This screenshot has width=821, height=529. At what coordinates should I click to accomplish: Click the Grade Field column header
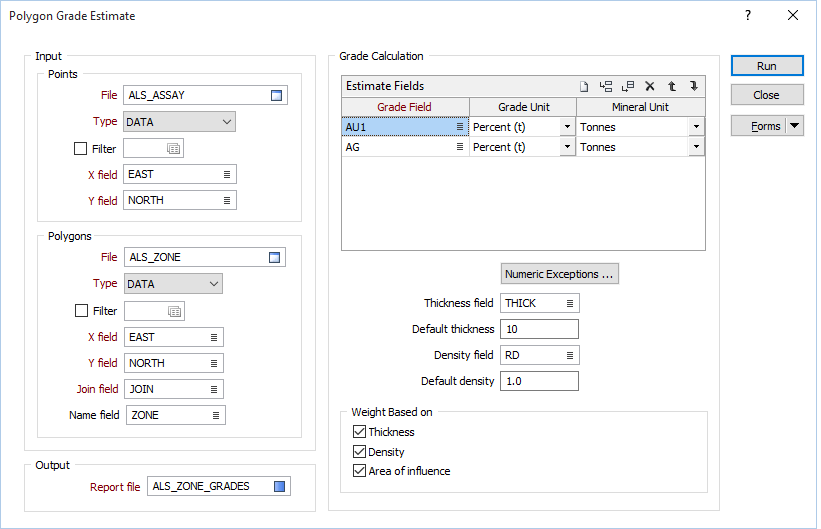pos(405,107)
